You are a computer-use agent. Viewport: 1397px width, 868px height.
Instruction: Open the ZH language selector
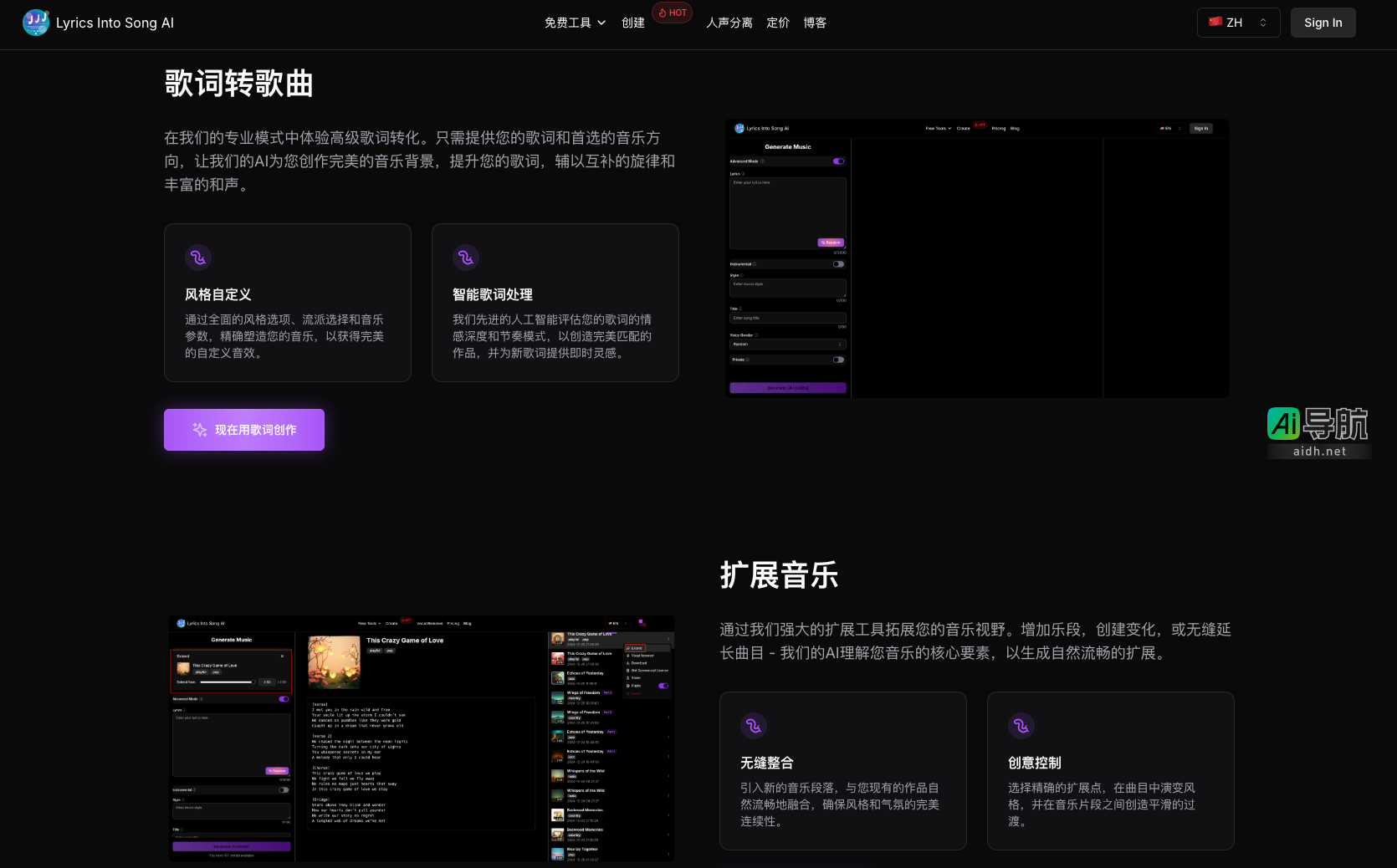pyautogui.click(x=1237, y=23)
